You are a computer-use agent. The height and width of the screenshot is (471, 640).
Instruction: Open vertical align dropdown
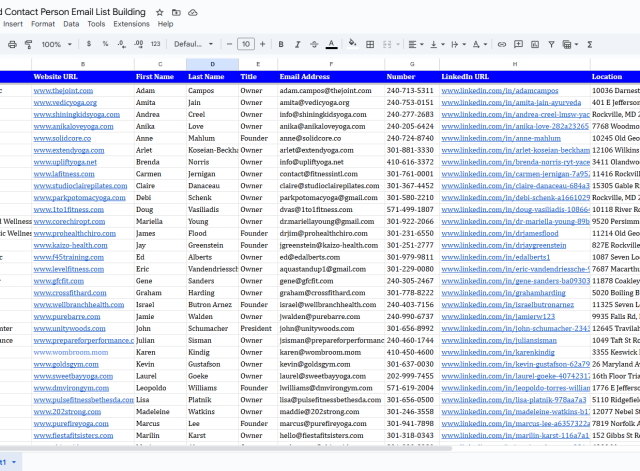tap(437, 44)
